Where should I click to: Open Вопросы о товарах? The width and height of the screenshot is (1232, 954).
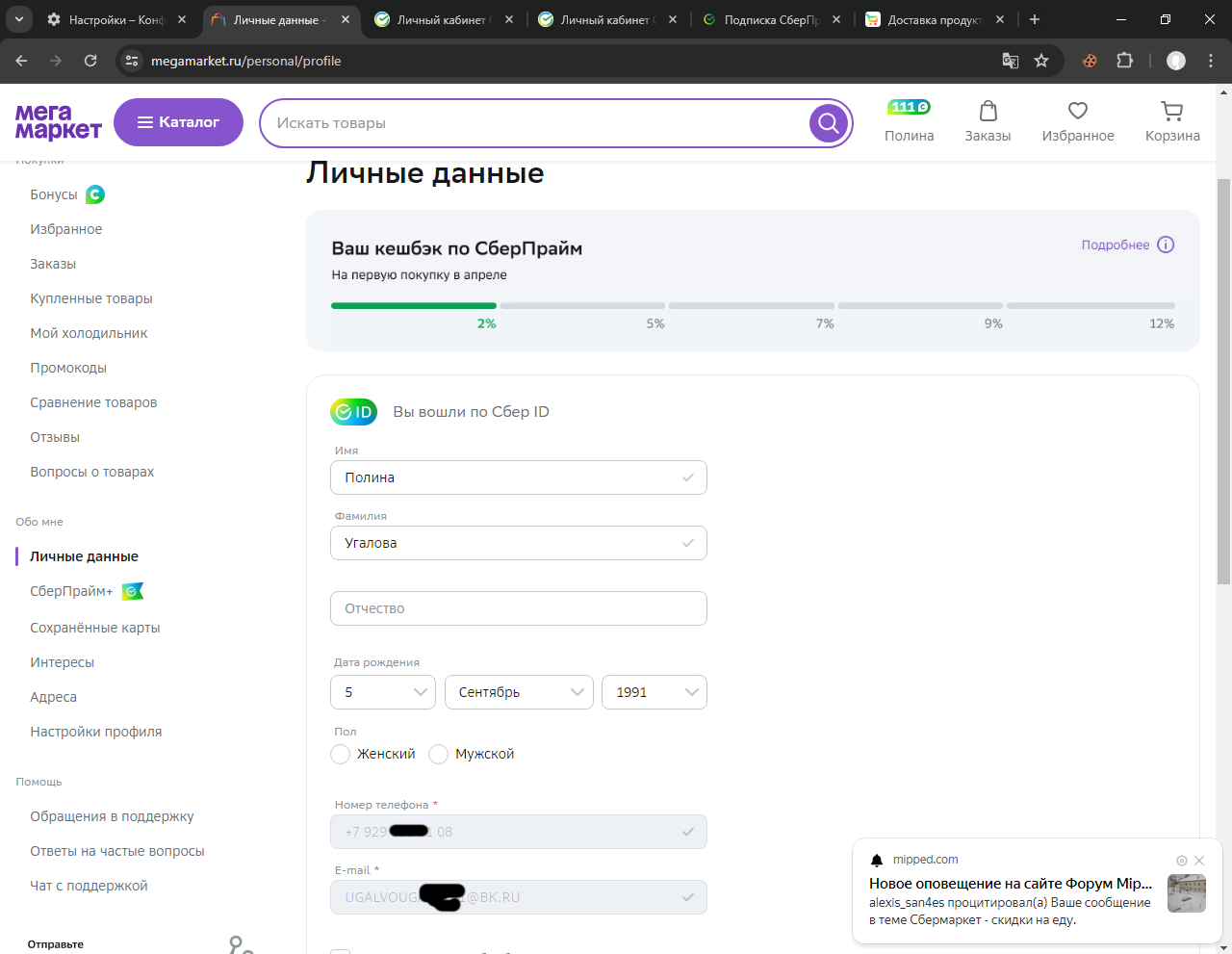click(92, 472)
